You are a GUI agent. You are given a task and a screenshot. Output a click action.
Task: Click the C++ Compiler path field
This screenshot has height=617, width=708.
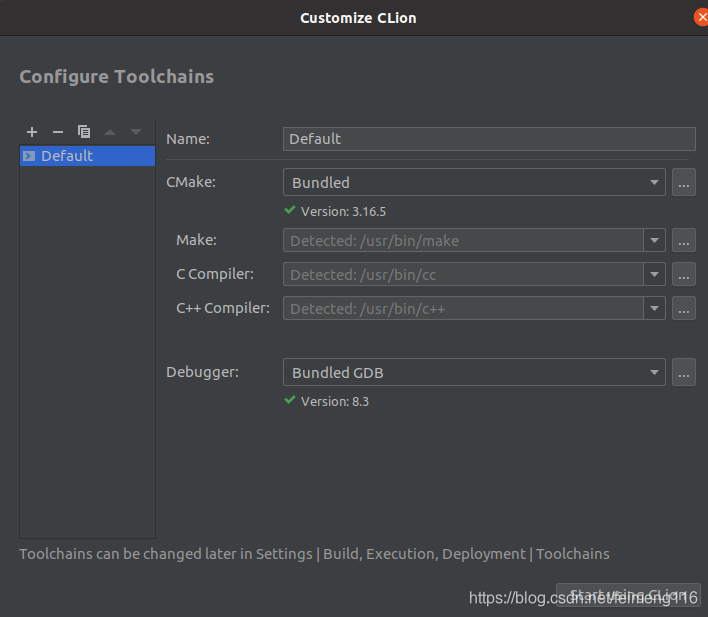(x=463, y=308)
